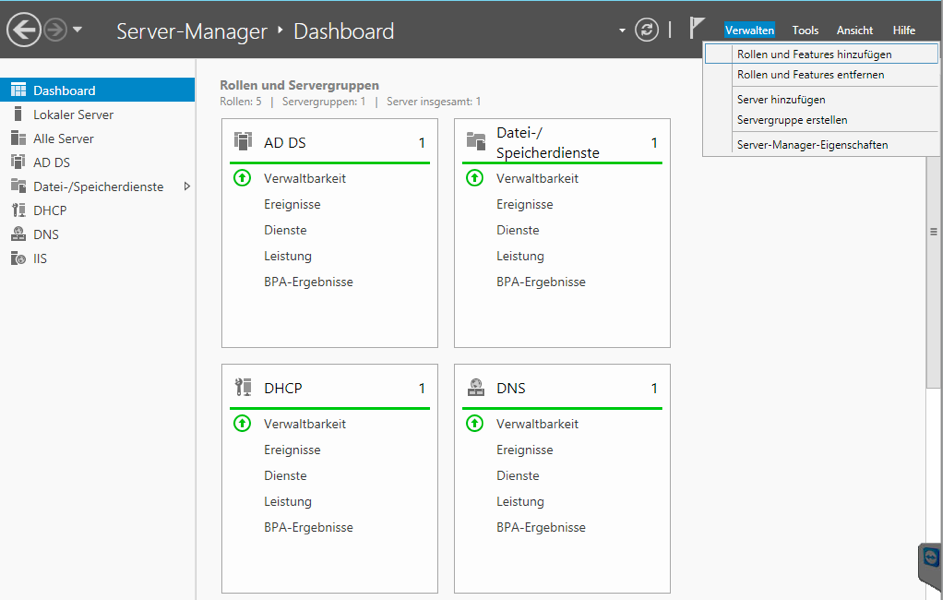Open Leistung in AD DS tile
This screenshot has width=943, height=600.
tap(287, 256)
